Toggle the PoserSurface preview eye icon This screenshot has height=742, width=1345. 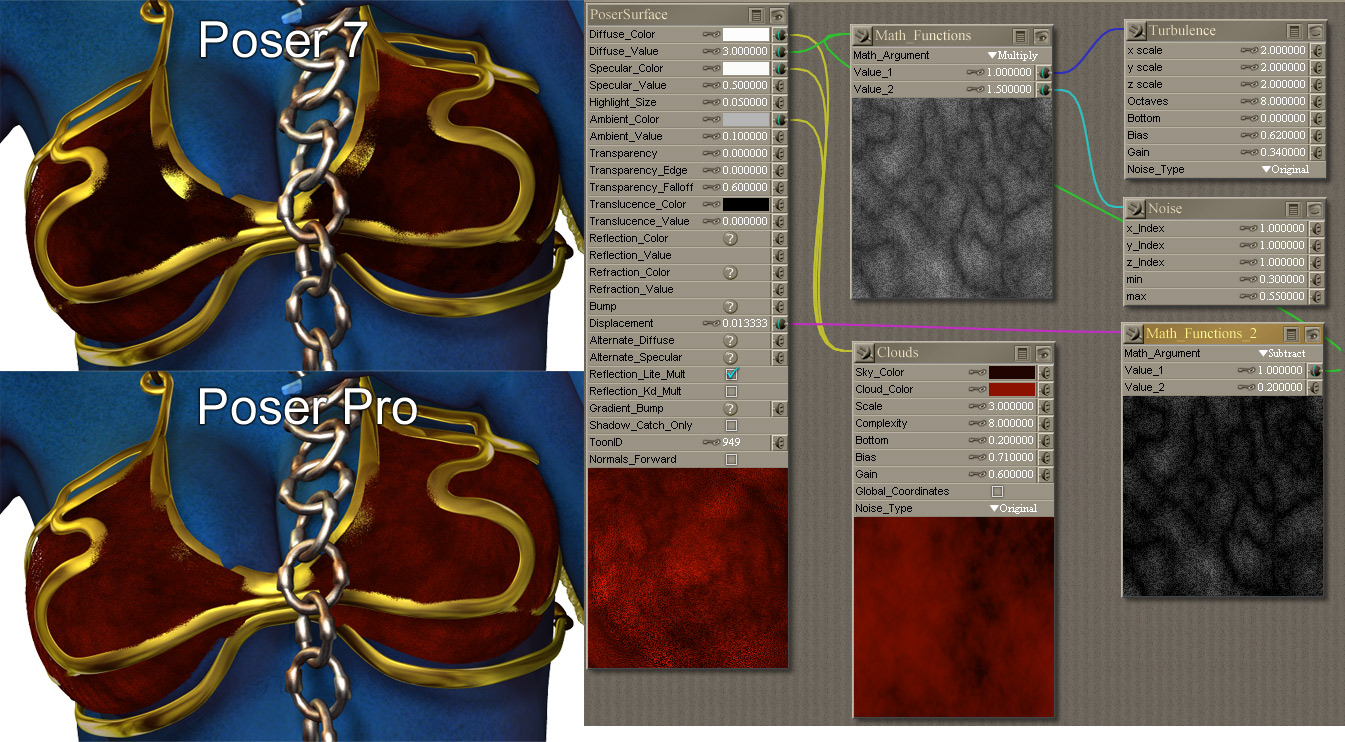click(776, 15)
